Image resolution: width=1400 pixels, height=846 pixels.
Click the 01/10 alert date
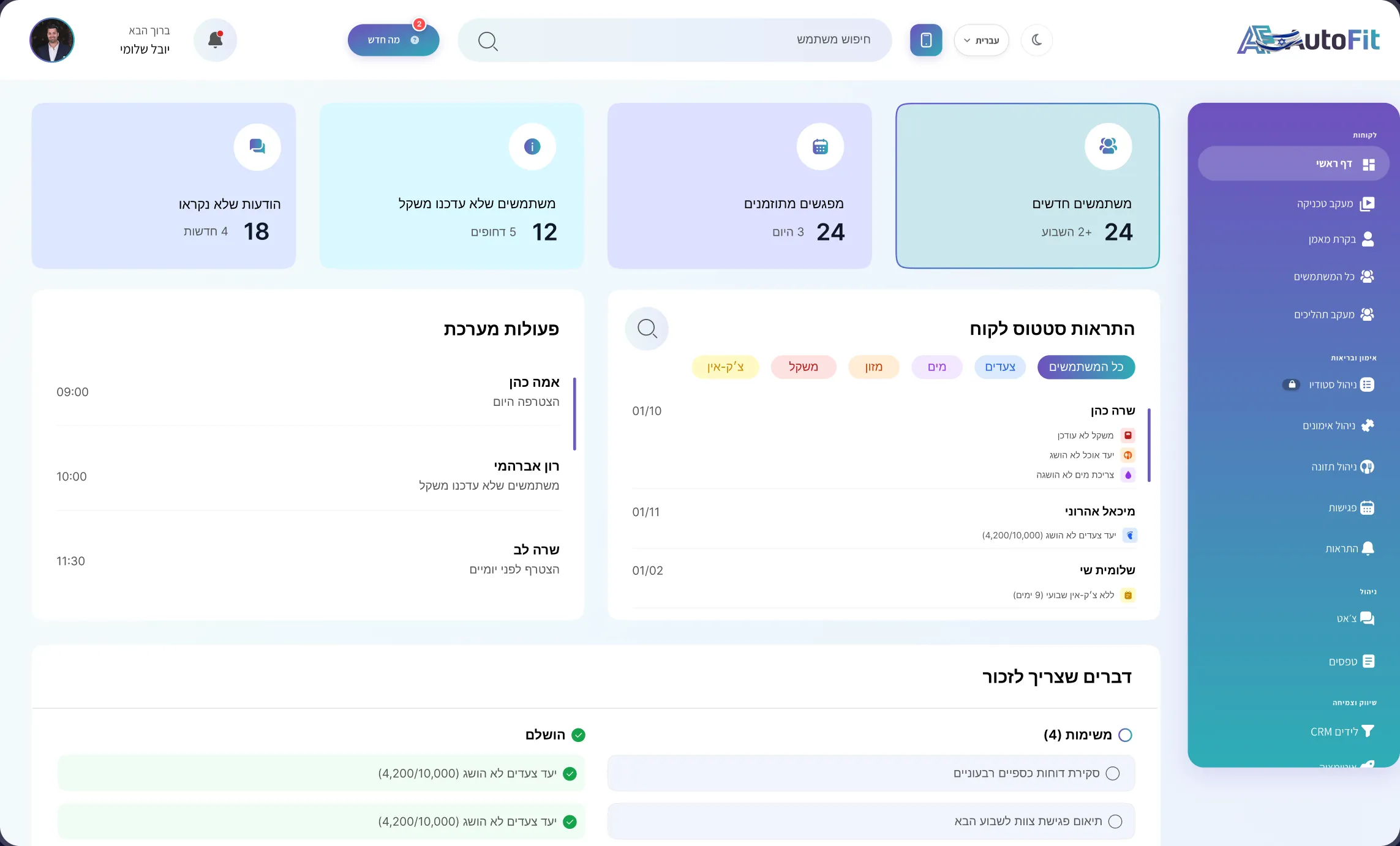pyautogui.click(x=647, y=411)
